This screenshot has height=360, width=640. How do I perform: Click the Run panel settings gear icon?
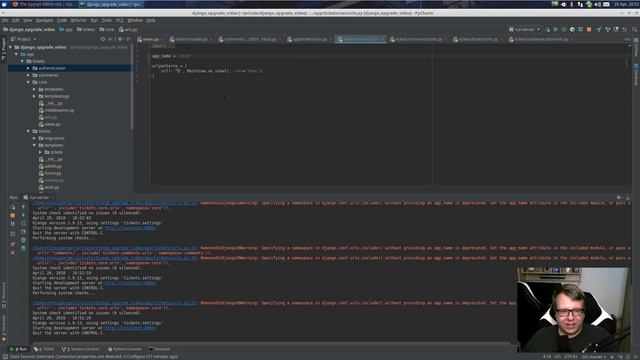(x=619, y=198)
